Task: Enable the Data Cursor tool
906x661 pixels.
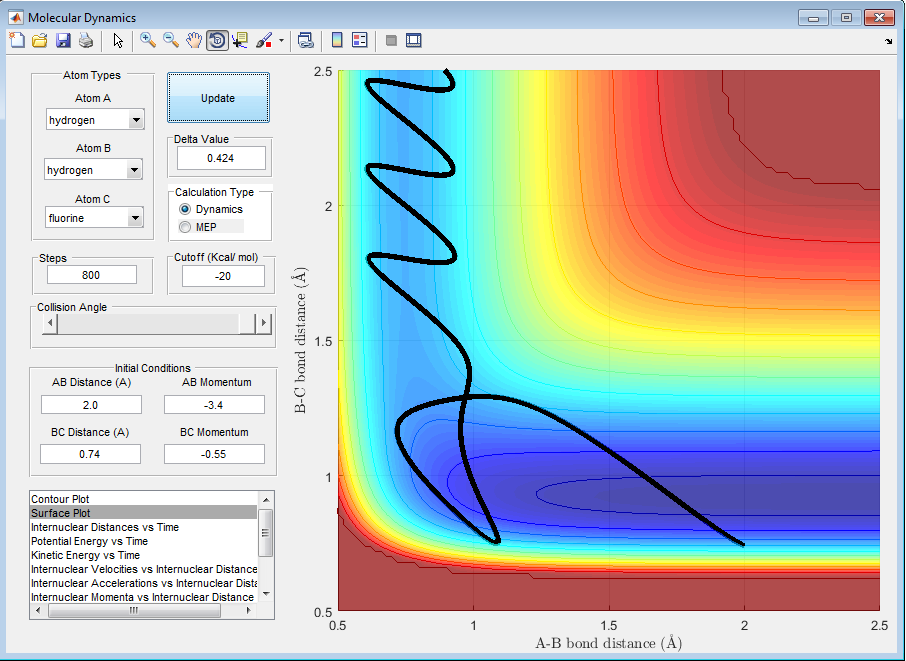Action: pyautogui.click(x=240, y=40)
